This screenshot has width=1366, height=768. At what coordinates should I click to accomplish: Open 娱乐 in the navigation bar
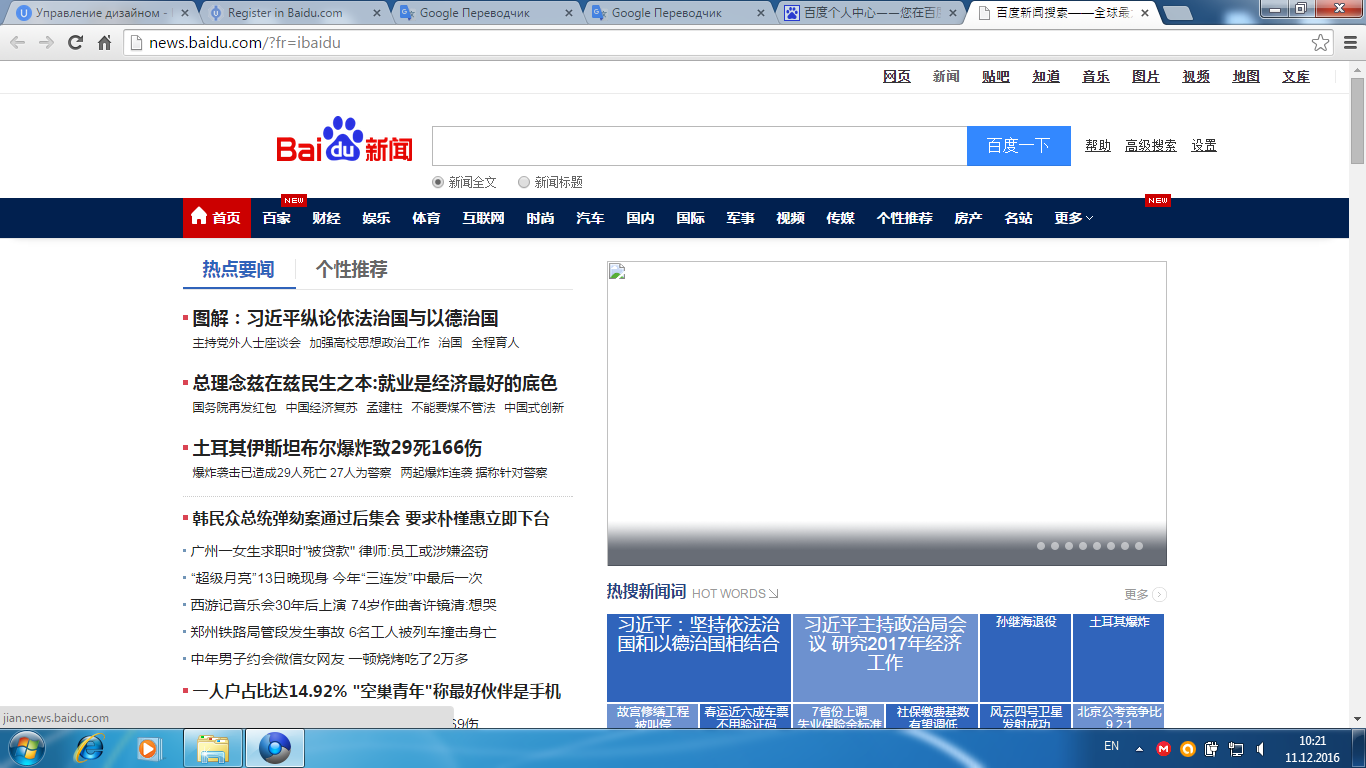coord(376,218)
